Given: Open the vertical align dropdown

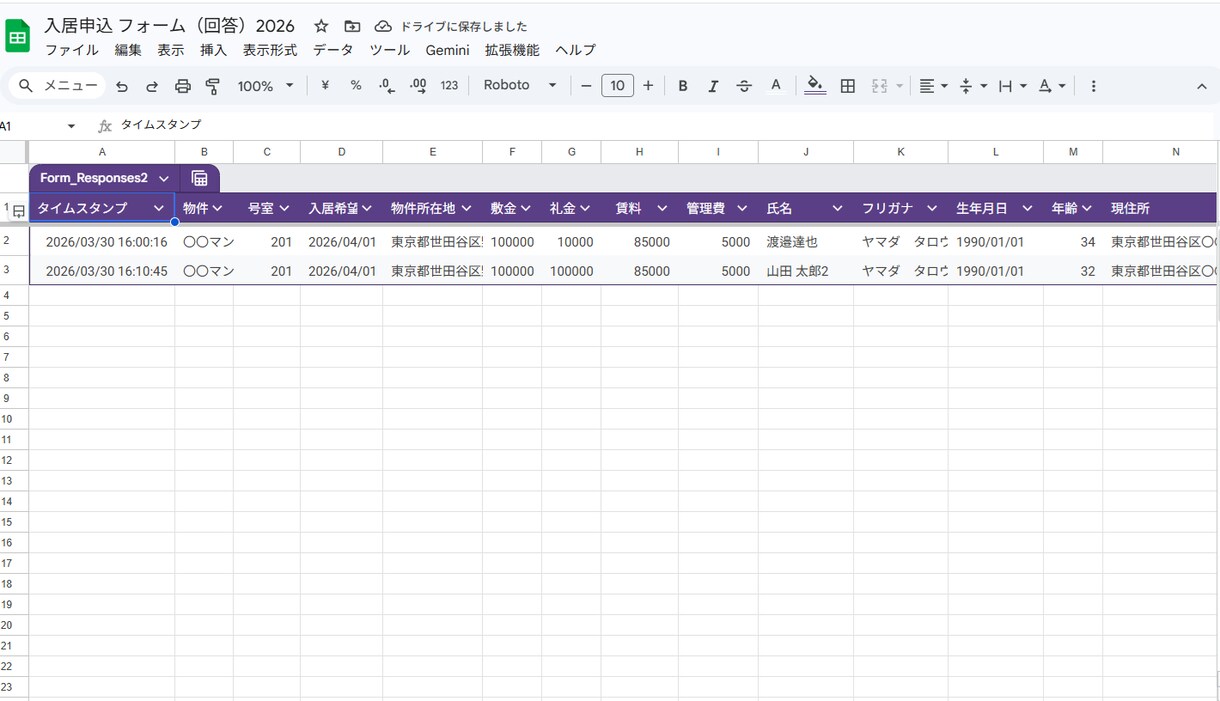Looking at the screenshot, I should tap(971, 86).
